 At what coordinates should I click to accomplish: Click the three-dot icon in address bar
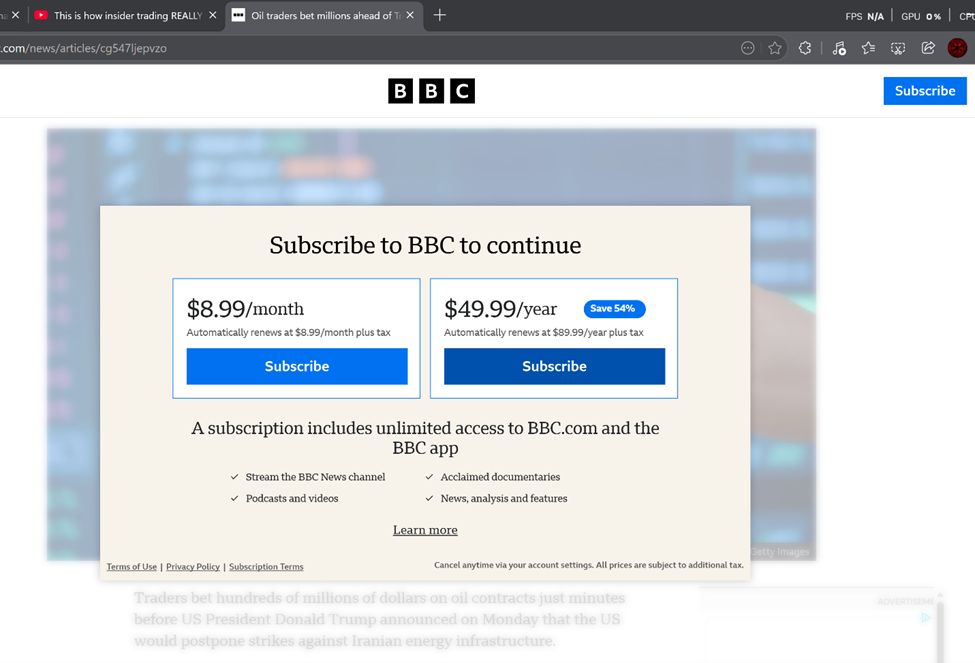click(747, 48)
